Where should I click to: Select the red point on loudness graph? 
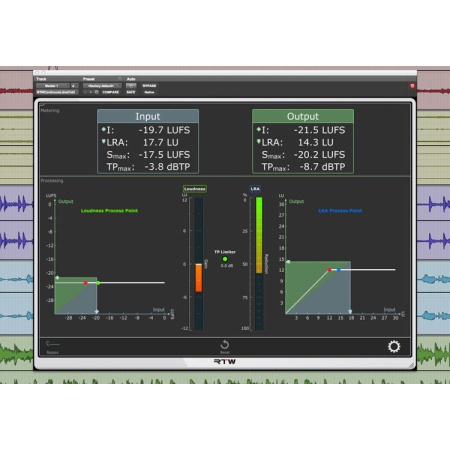coord(86,283)
